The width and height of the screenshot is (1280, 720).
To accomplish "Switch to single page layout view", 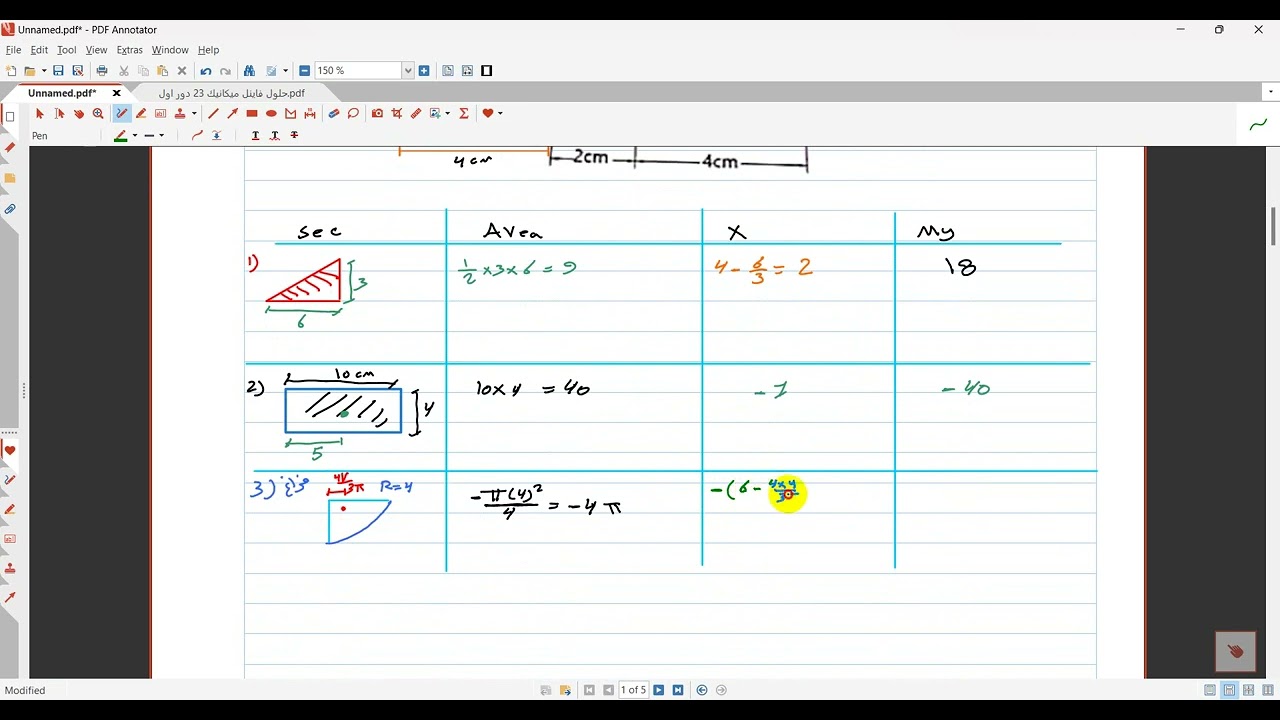I will 1210,690.
